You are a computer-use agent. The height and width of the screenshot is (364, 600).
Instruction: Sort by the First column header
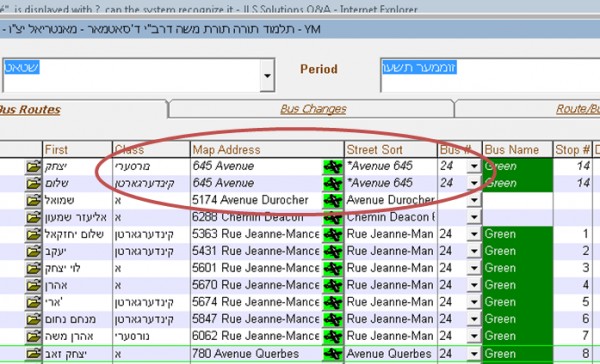pyautogui.click(x=77, y=150)
